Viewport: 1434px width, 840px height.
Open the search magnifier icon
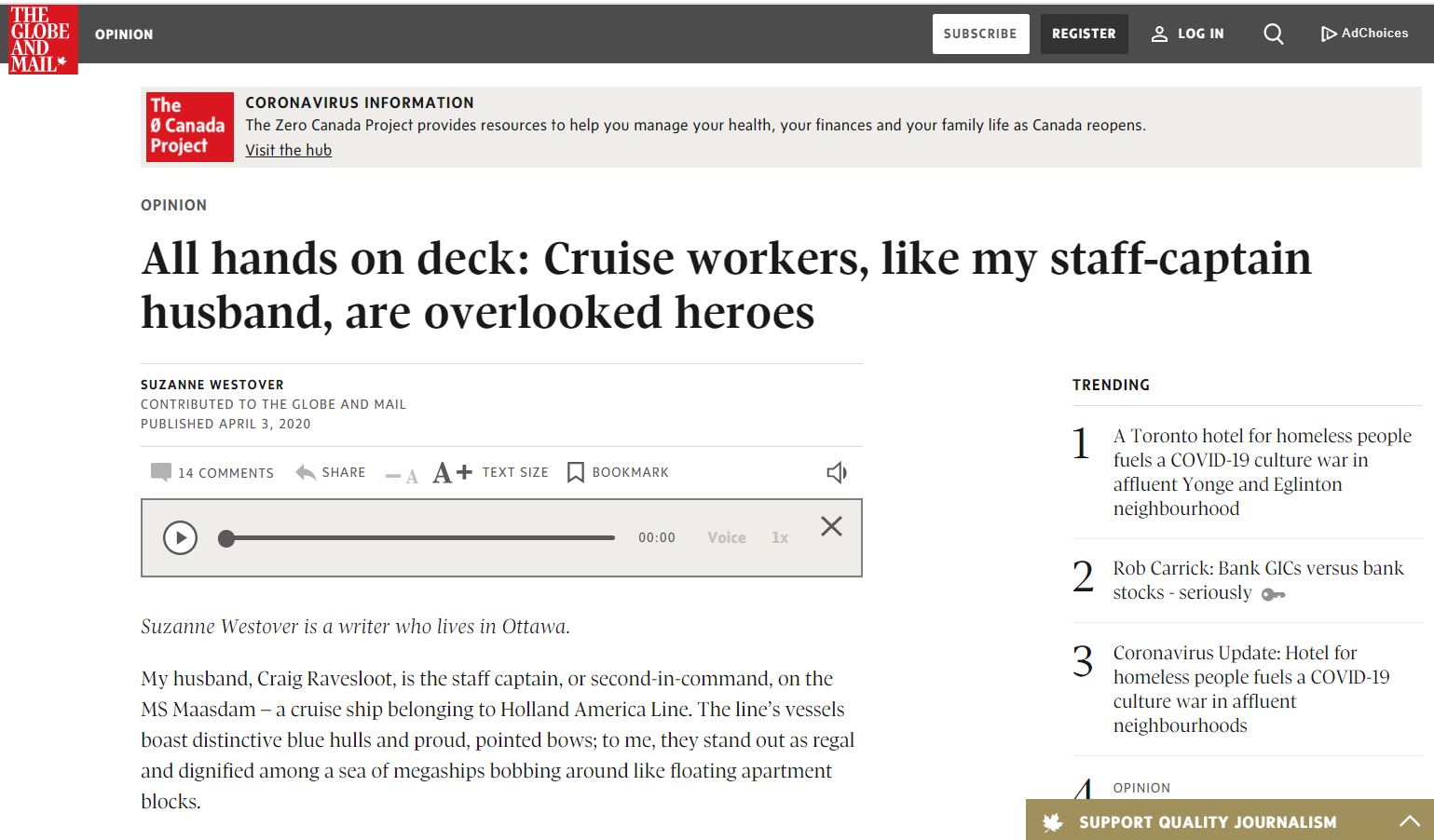(x=1273, y=34)
